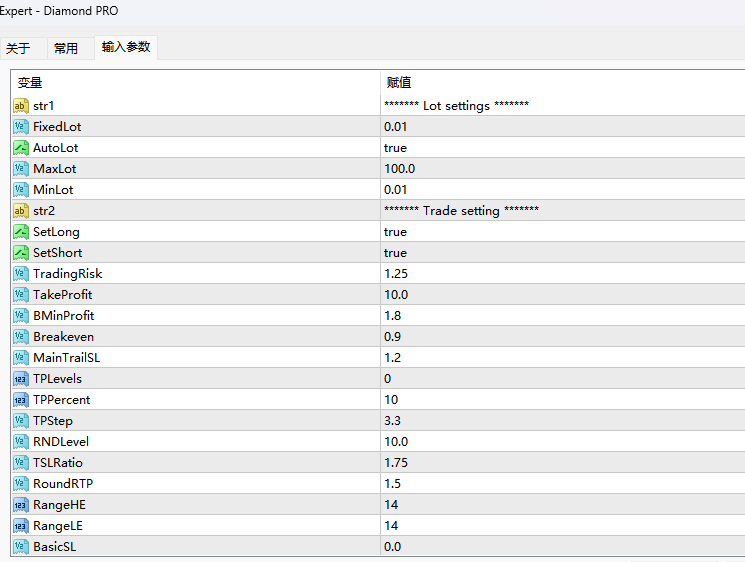Click the integer icon beside TPLevels
The height and width of the screenshot is (562, 745).
(x=20, y=379)
